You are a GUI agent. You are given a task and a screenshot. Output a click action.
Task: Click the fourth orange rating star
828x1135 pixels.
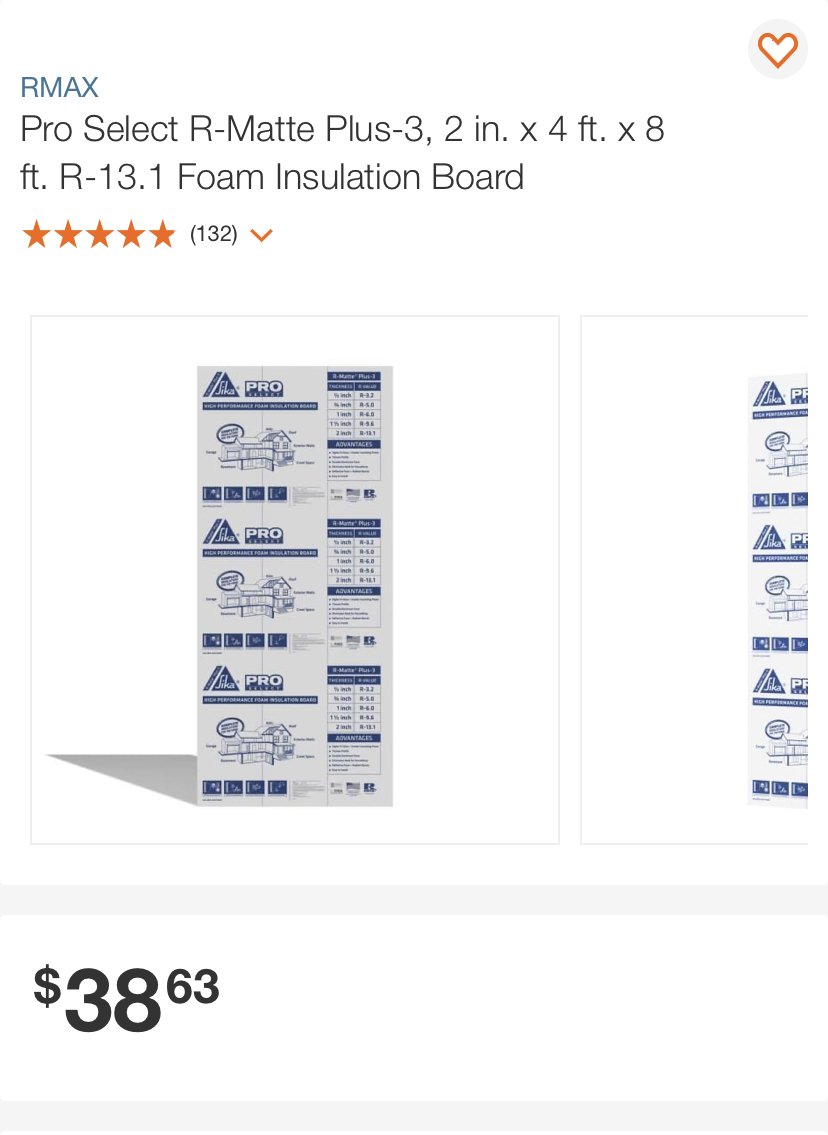pos(131,235)
